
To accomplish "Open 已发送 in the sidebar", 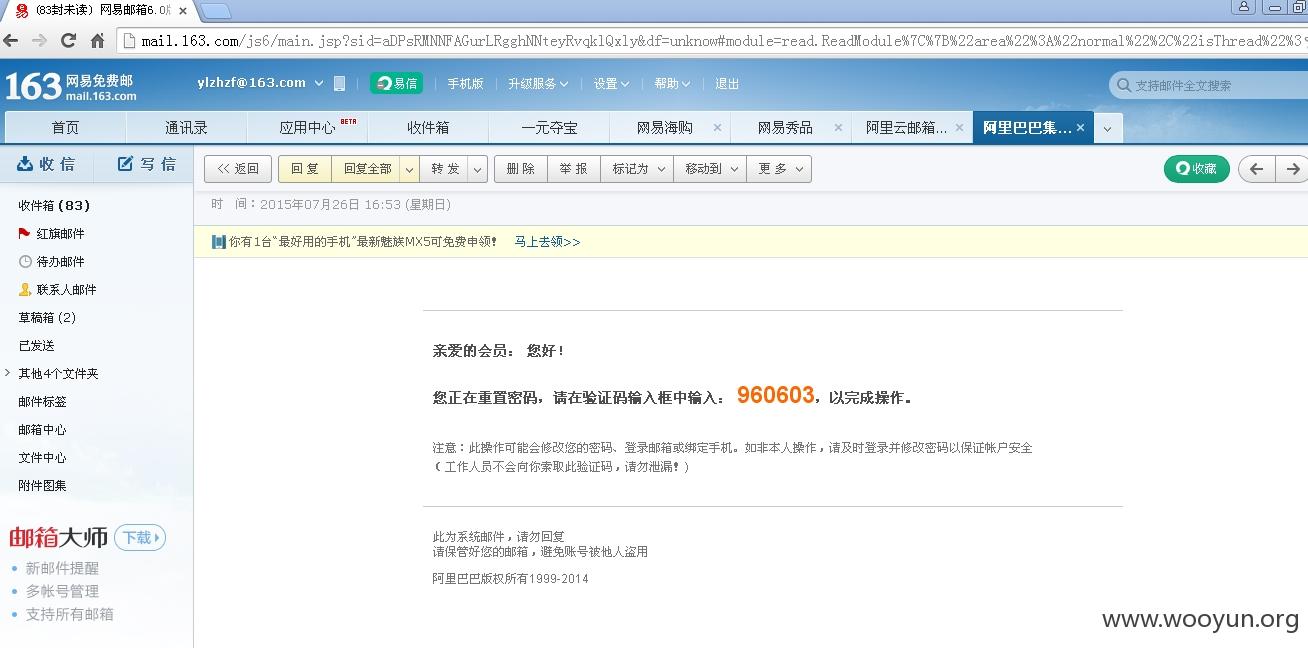I will (36, 345).
